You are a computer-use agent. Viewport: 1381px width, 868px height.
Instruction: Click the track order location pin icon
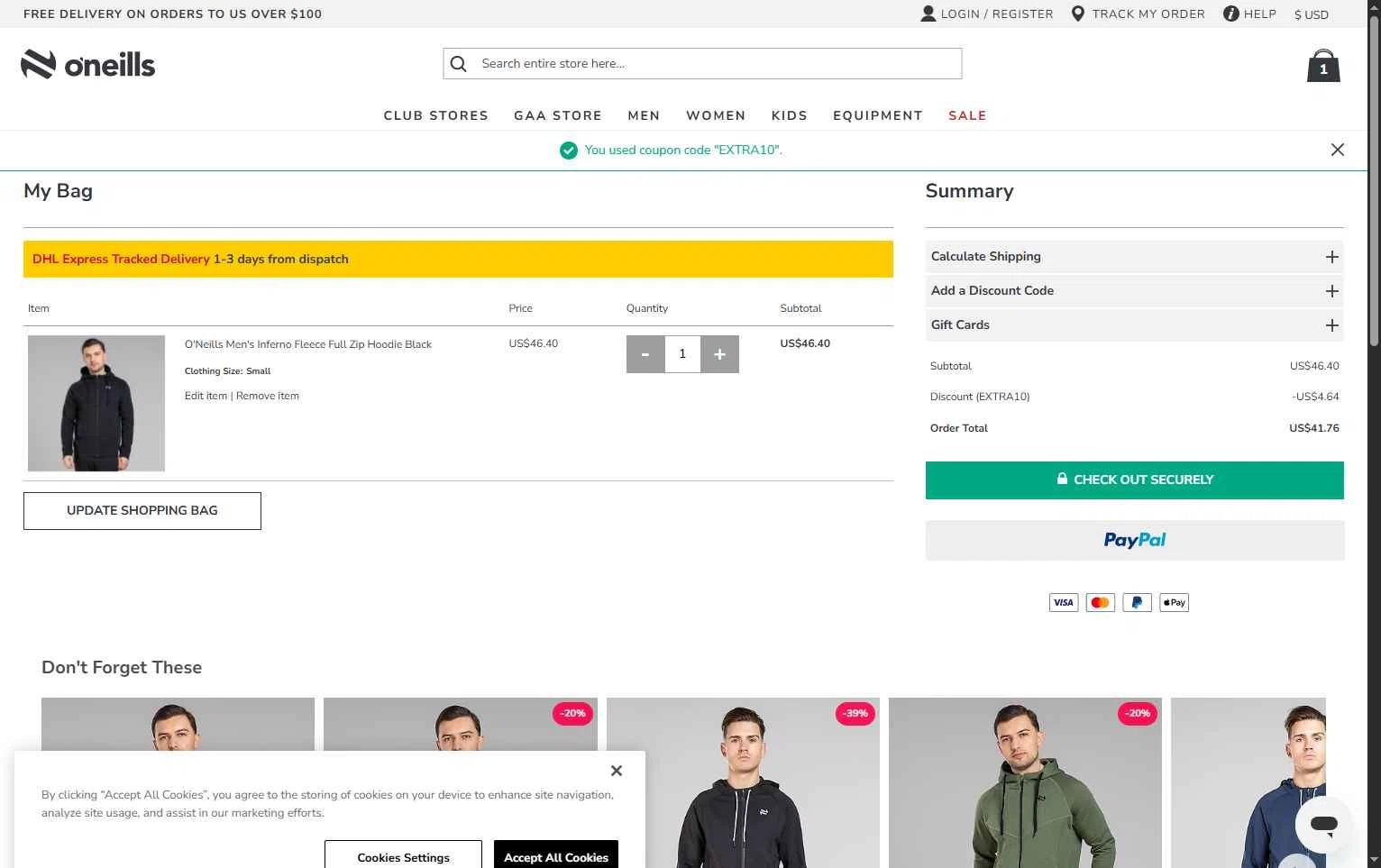1077,14
